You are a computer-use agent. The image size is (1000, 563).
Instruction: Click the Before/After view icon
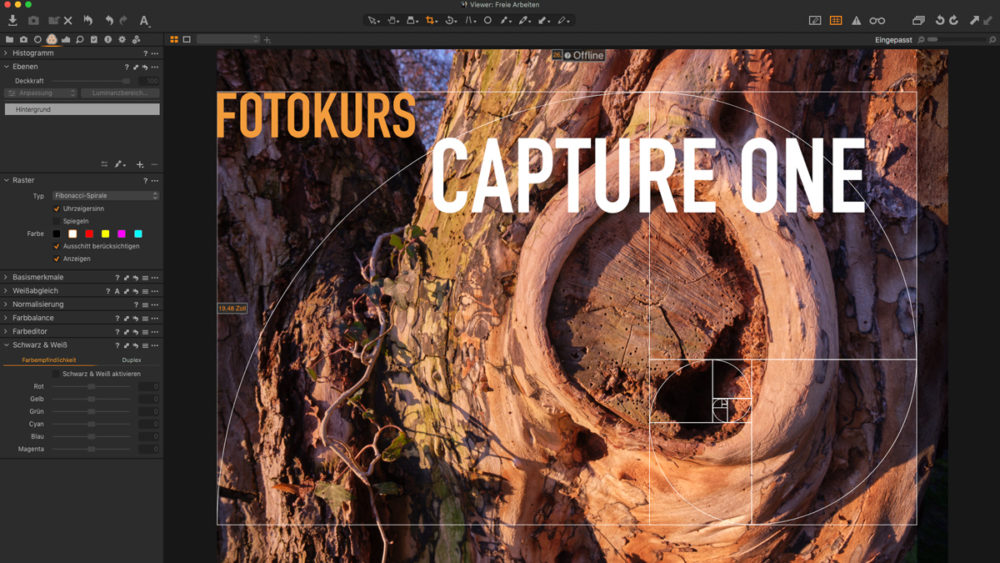click(814, 20)
